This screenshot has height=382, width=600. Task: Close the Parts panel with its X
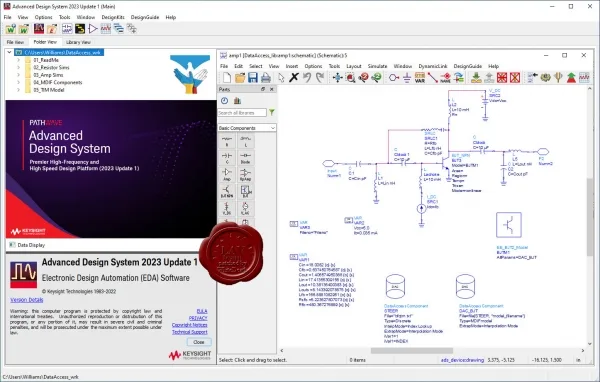pyautogui.click(x=272, y=89)
